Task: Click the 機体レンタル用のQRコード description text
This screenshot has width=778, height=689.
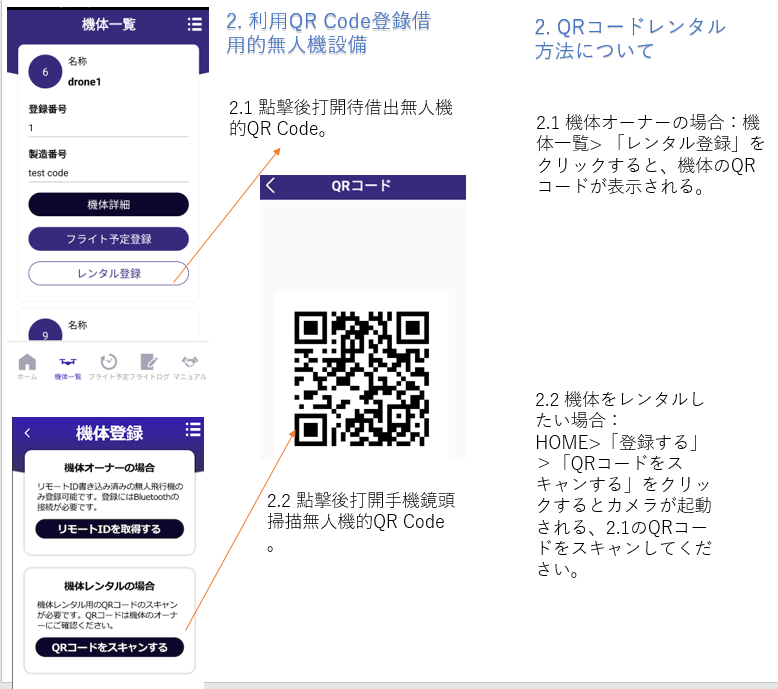Action: [x=108, y=615]
